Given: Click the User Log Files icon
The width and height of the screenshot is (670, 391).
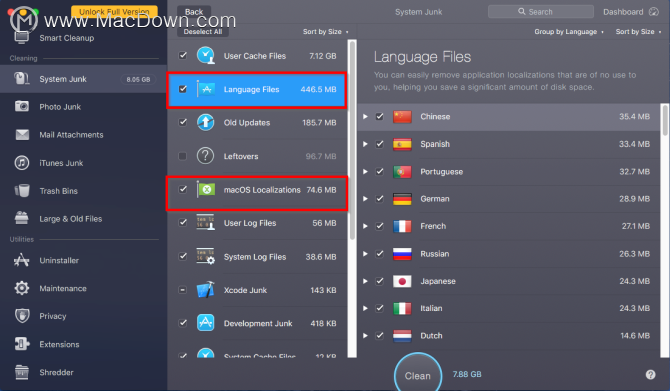Looking at the screenshot, I should pyautogui.click(x=206, y=223).
